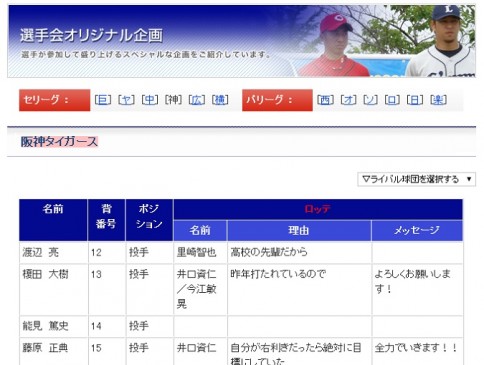
Task: Open the 巨 team link in セリーグ
Action: point(103,100)
